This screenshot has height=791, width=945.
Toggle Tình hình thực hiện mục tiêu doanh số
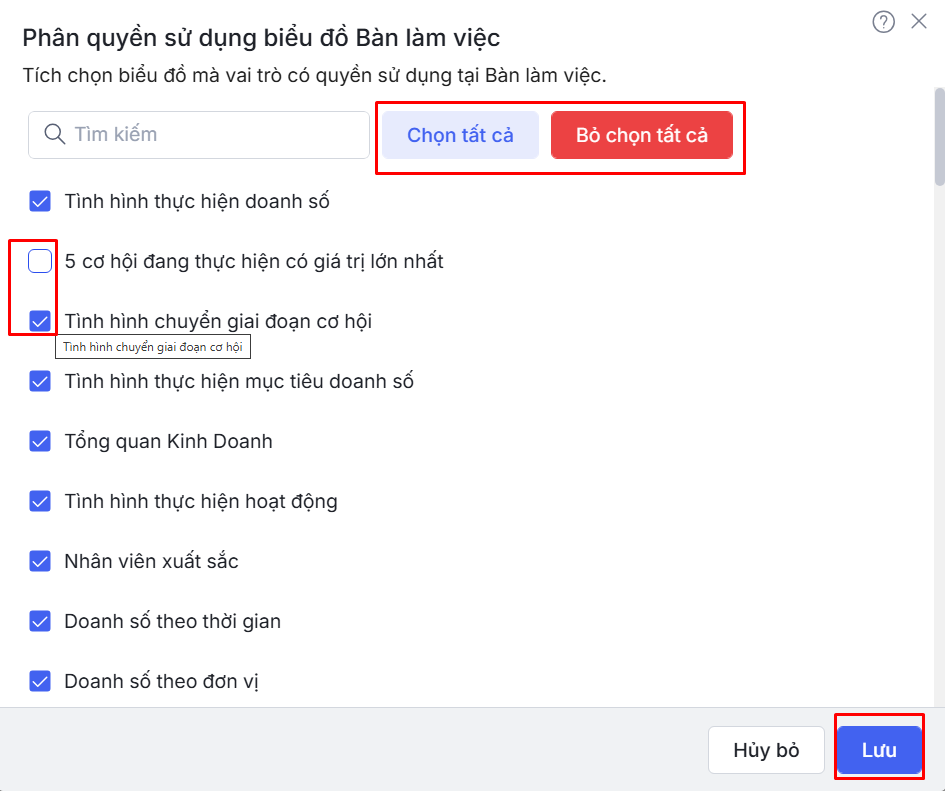pyautogui.click(x=40, y=381)
